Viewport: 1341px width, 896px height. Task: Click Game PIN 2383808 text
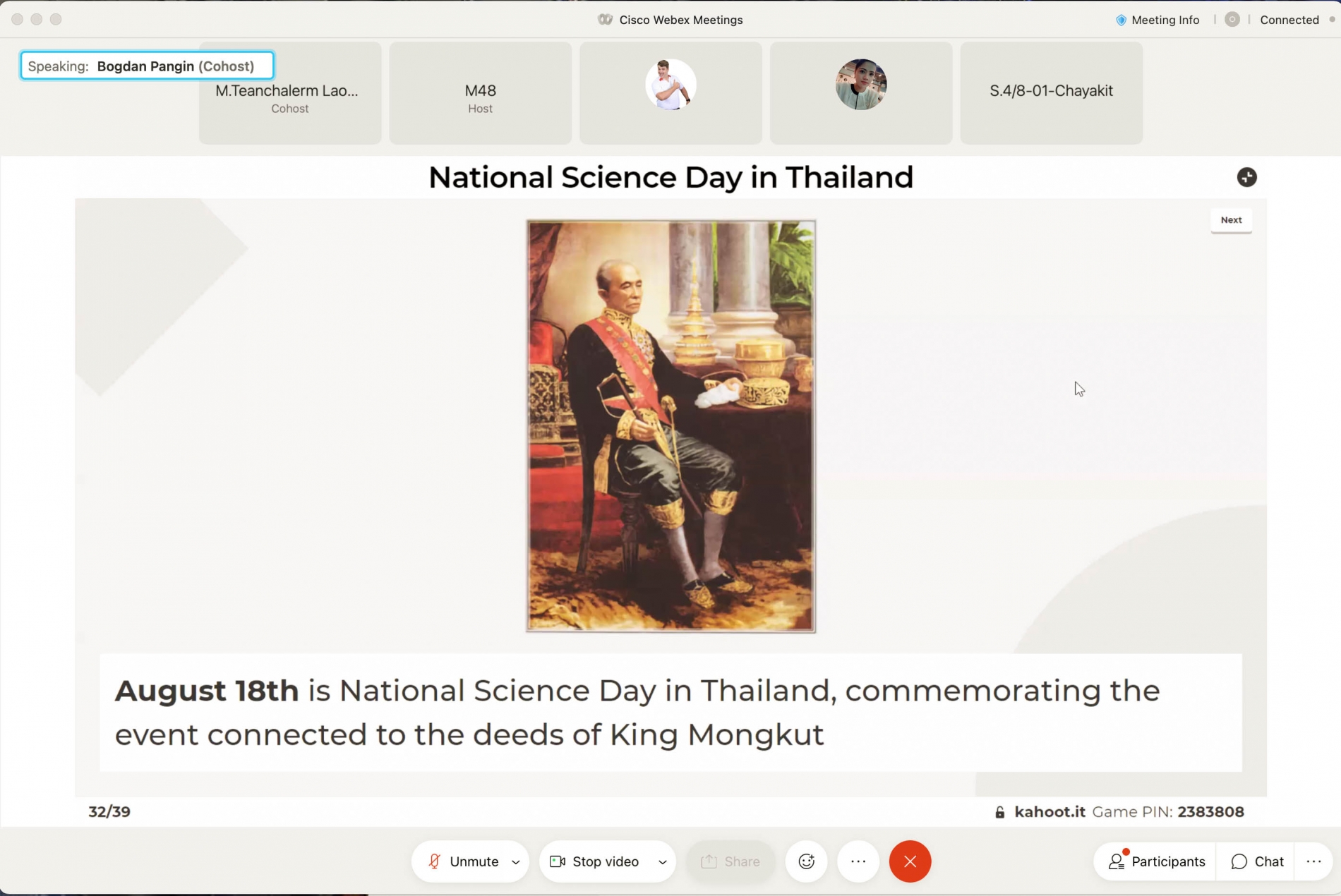[1168, 812]
